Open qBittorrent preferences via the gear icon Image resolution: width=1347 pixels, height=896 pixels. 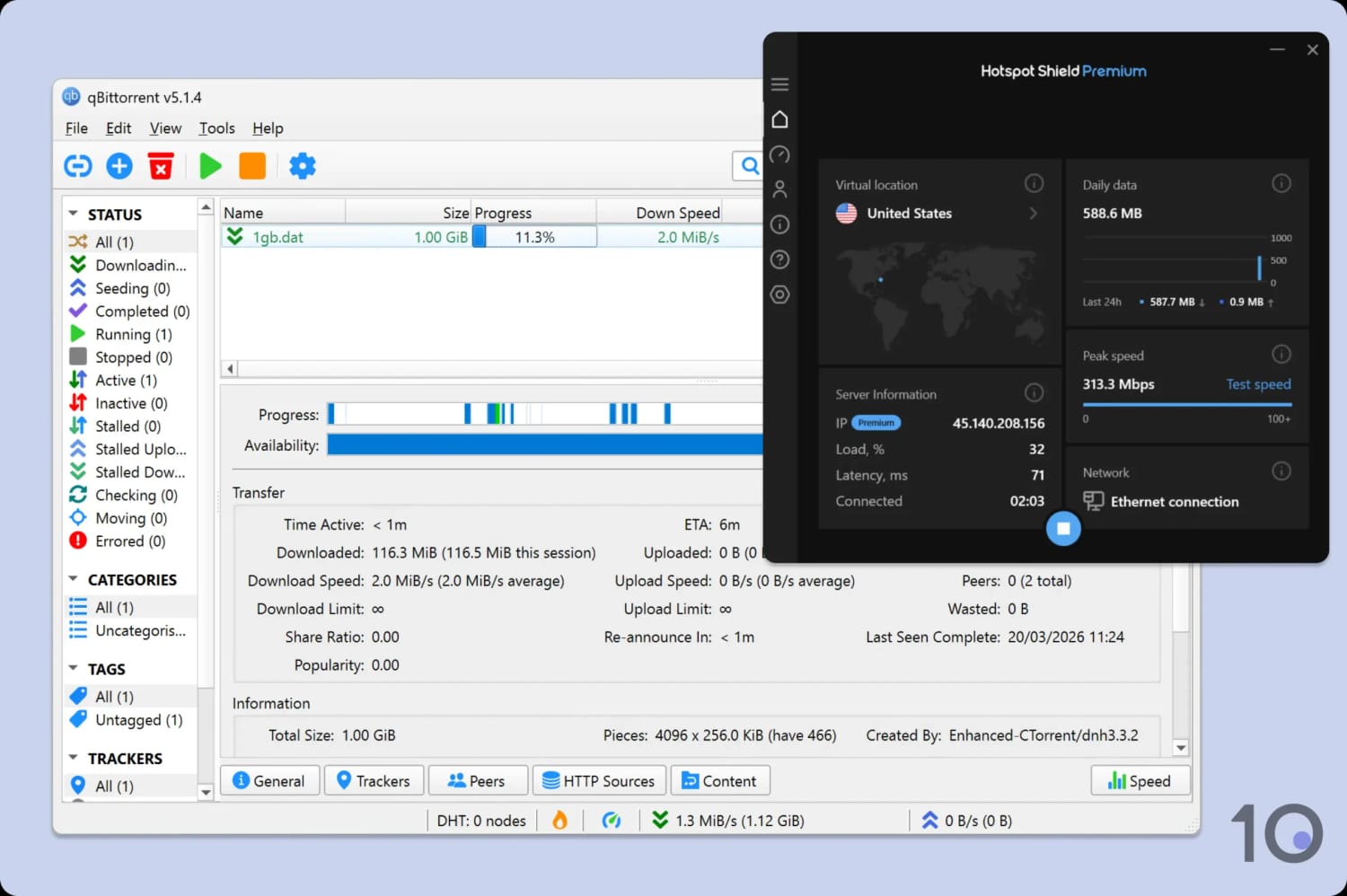(303, 165)
